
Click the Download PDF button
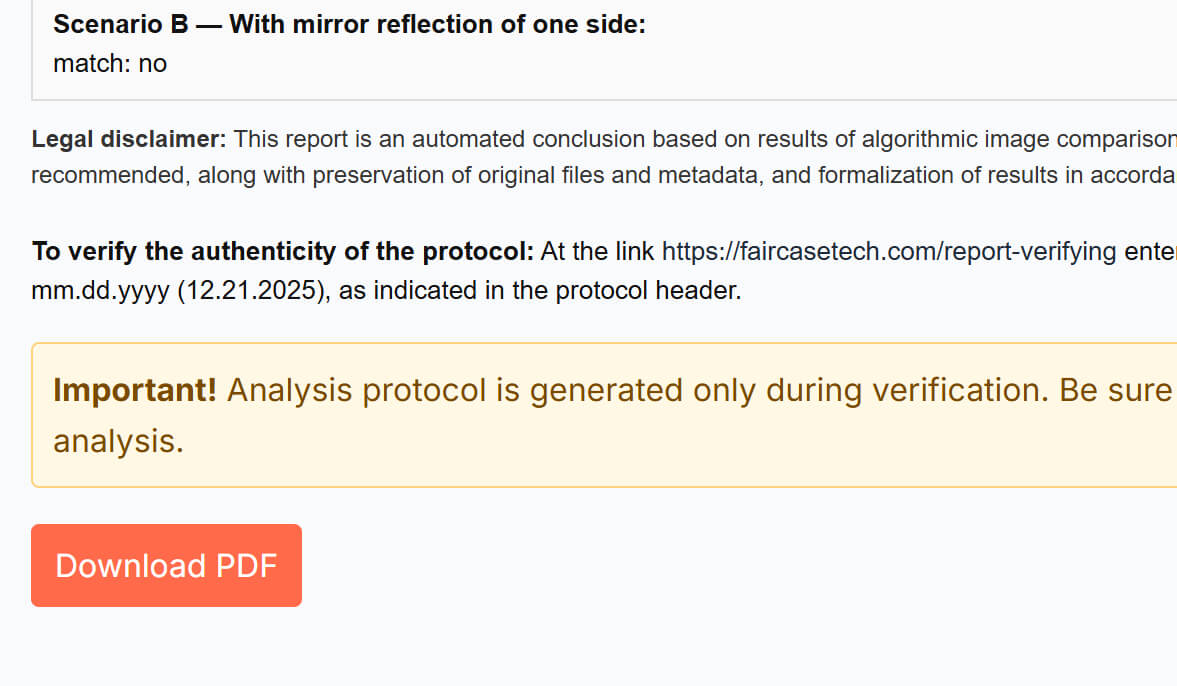[166, 566]
